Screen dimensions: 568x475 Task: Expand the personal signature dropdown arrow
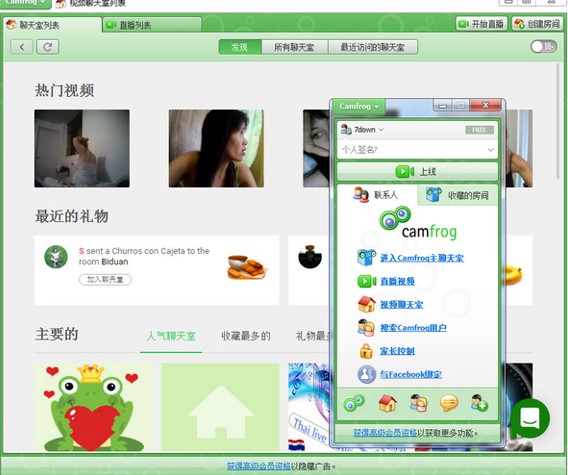tap(490, 150)
